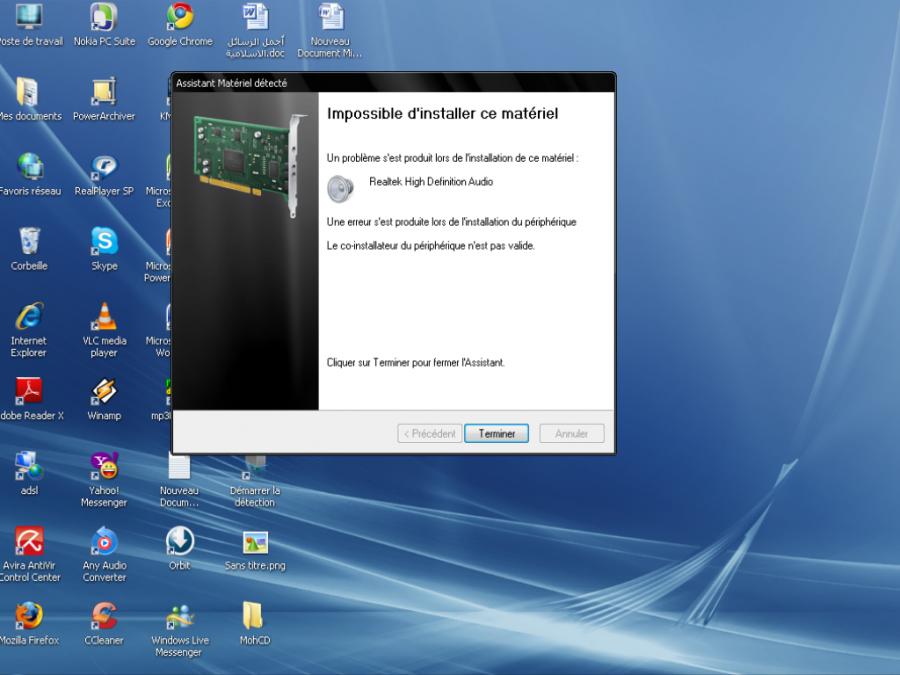Select the Nokia PC Suite icon
Image resolution: width=900 pixels, height=675 pixels.
tap(104, 18)
